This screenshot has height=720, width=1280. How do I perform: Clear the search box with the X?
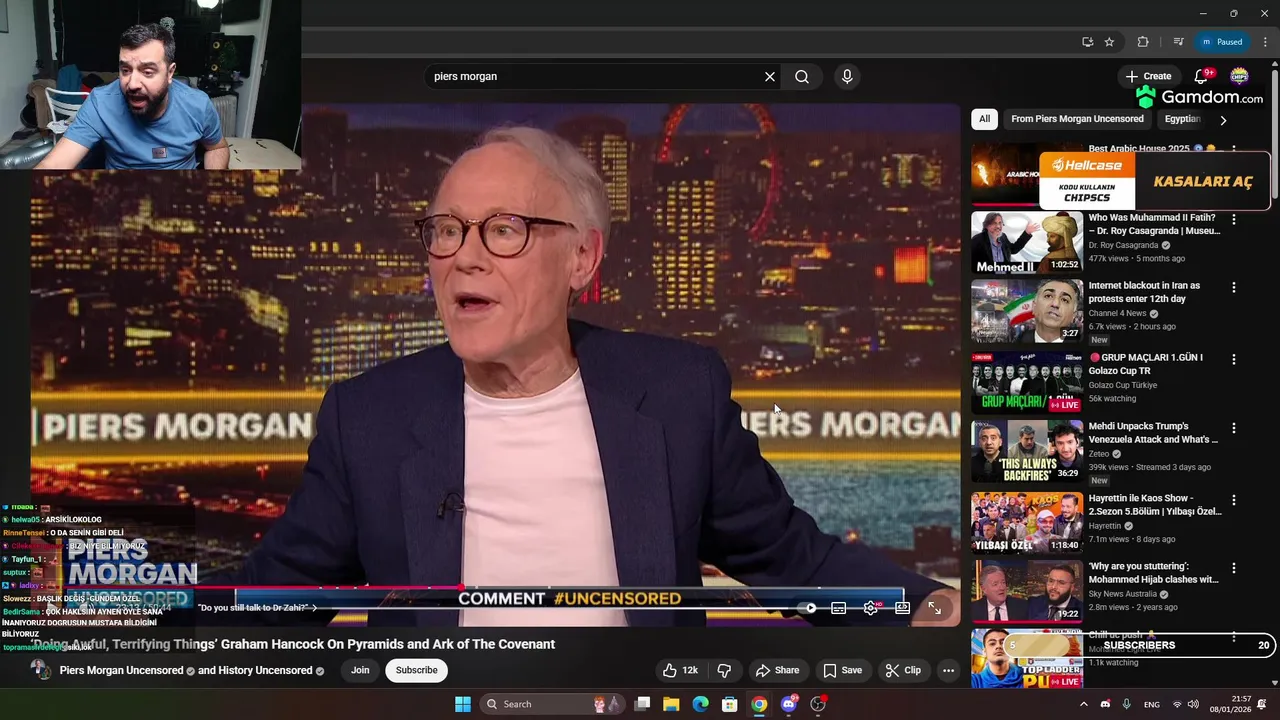point(770,77)
